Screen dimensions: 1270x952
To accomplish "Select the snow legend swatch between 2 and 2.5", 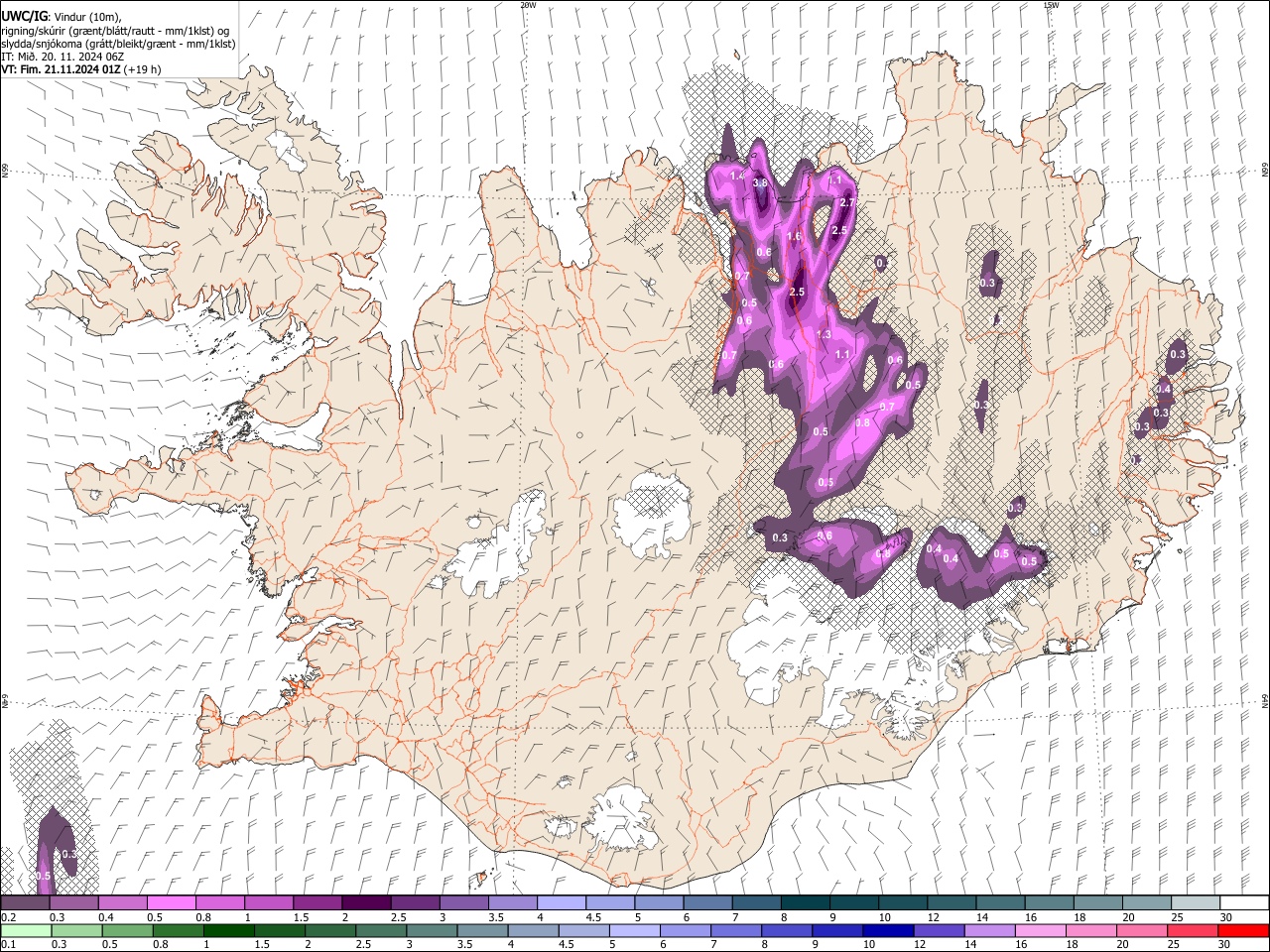I will click(366, 902).
